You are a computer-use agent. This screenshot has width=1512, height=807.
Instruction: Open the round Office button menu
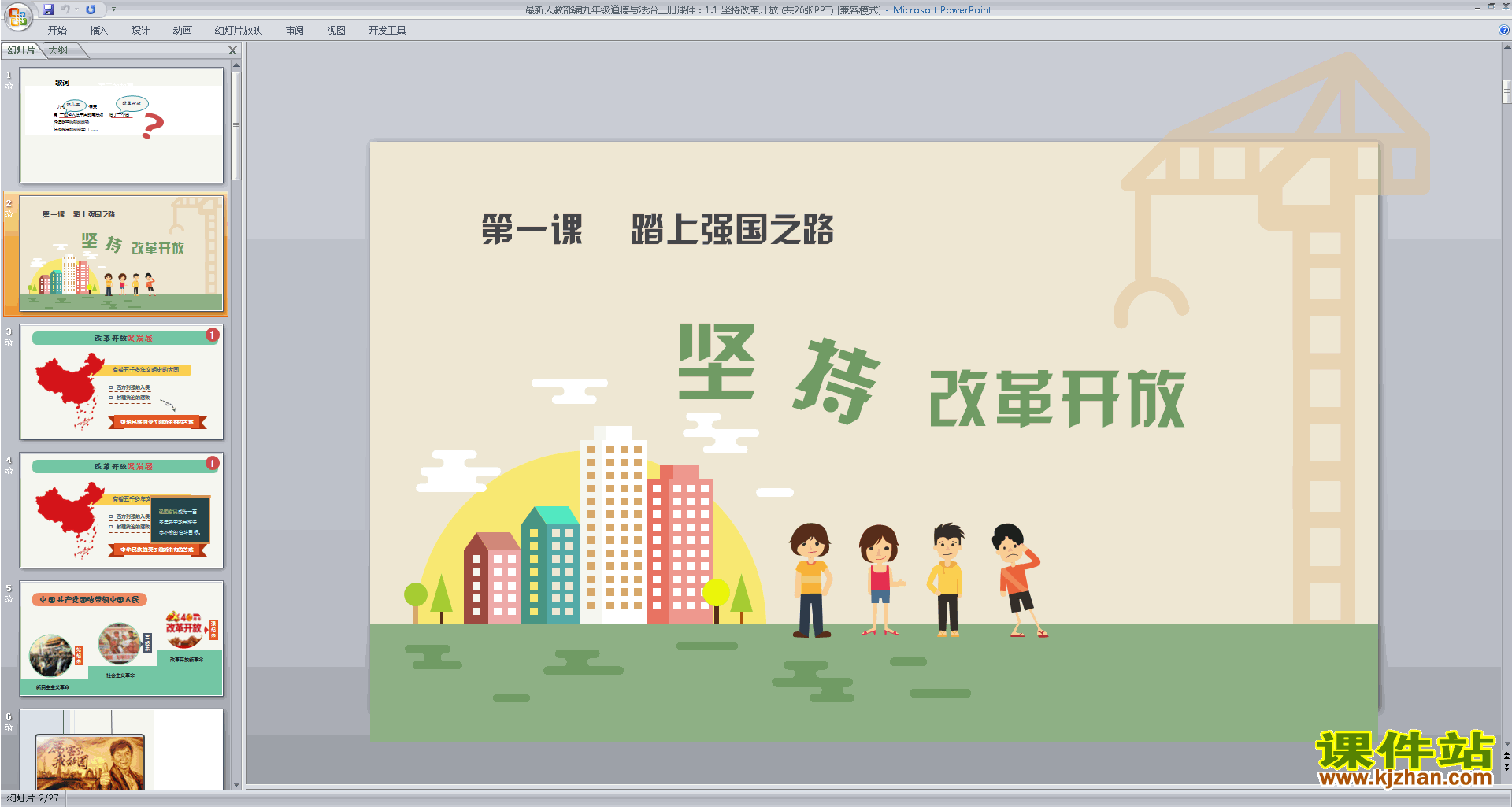[17, 16]
